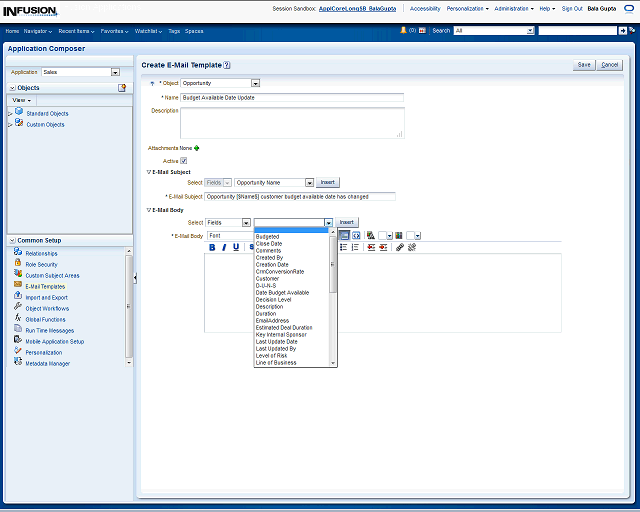Screen dimensions: 640x512
Task: Open the Object dropdown showing Opportunity
Action: point(255,83)
